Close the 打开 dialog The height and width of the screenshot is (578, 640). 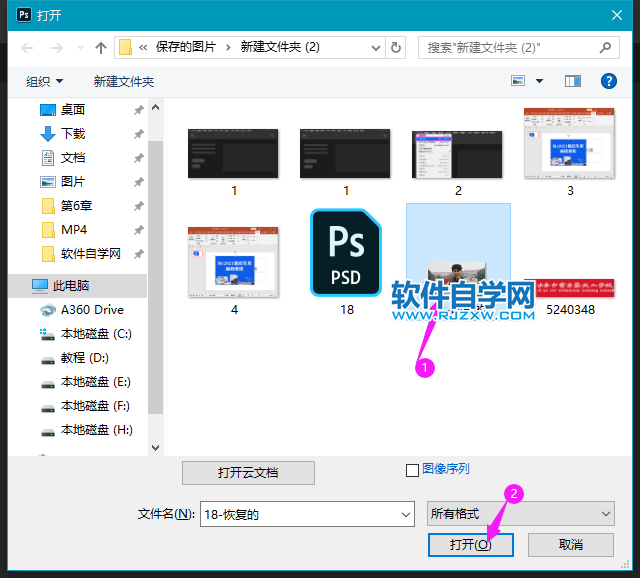point(617,15)
